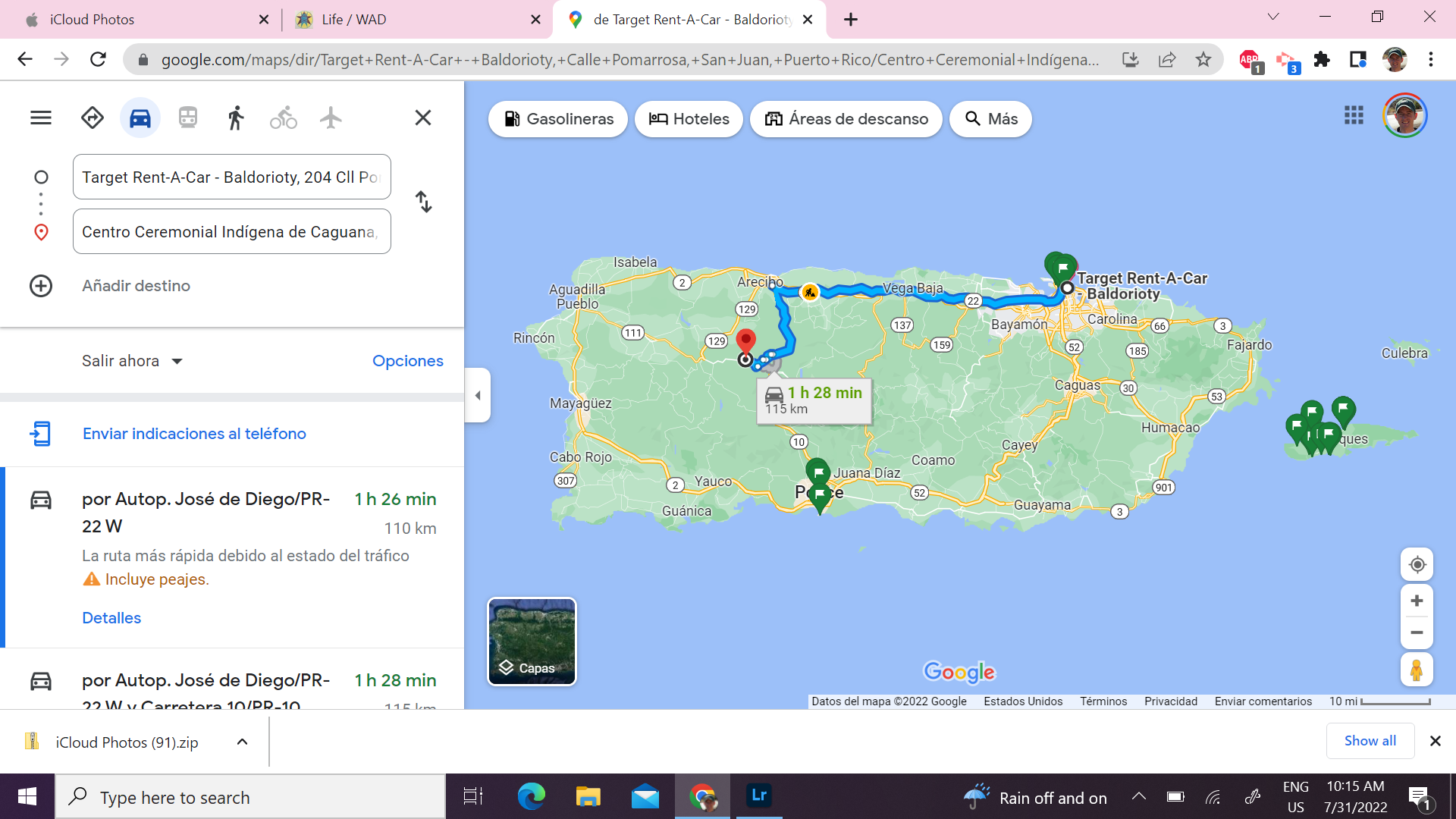This screenshot has height=819, width=1456.
Task: Zoom in on the map
Action: [1417, 601]
